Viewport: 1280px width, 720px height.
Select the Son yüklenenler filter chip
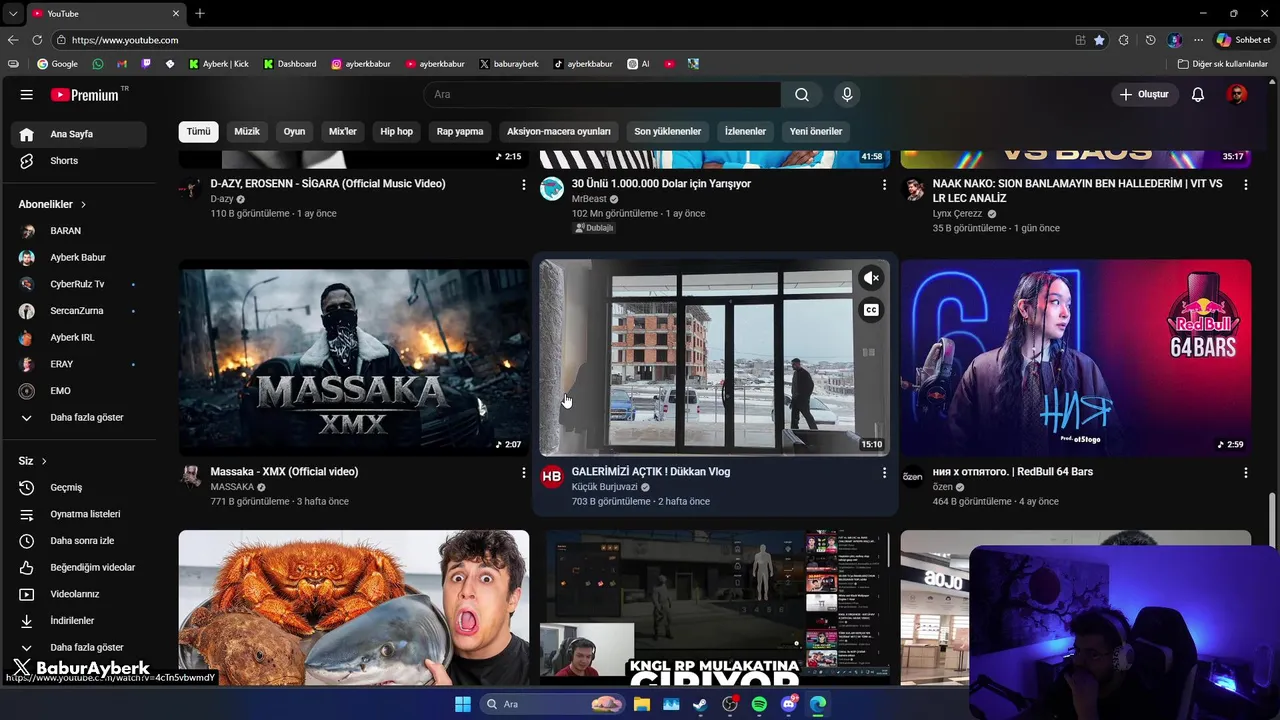[668, 131]
